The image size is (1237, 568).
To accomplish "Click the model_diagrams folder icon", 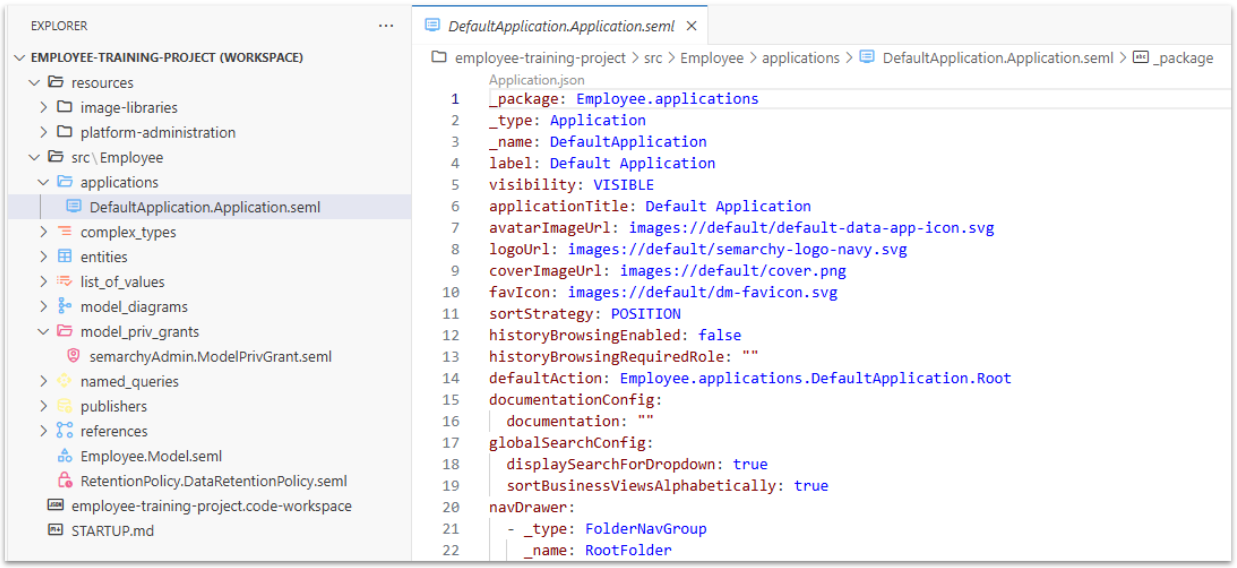I will 65,307.
